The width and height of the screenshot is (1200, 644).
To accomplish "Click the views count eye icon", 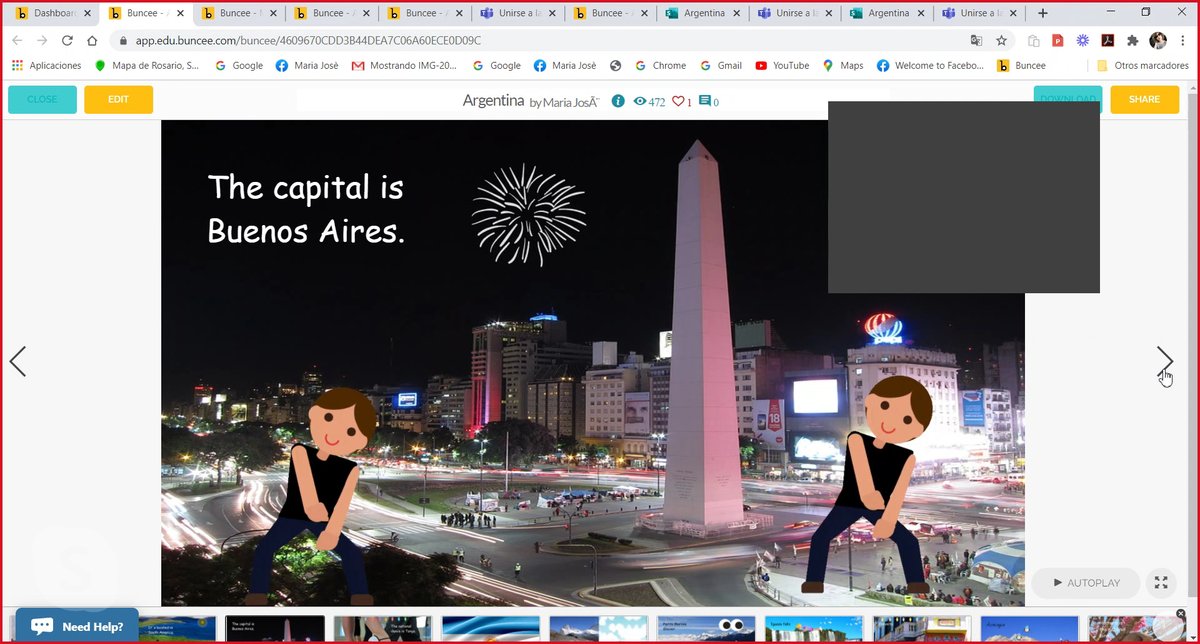I will tap(641, 101).
